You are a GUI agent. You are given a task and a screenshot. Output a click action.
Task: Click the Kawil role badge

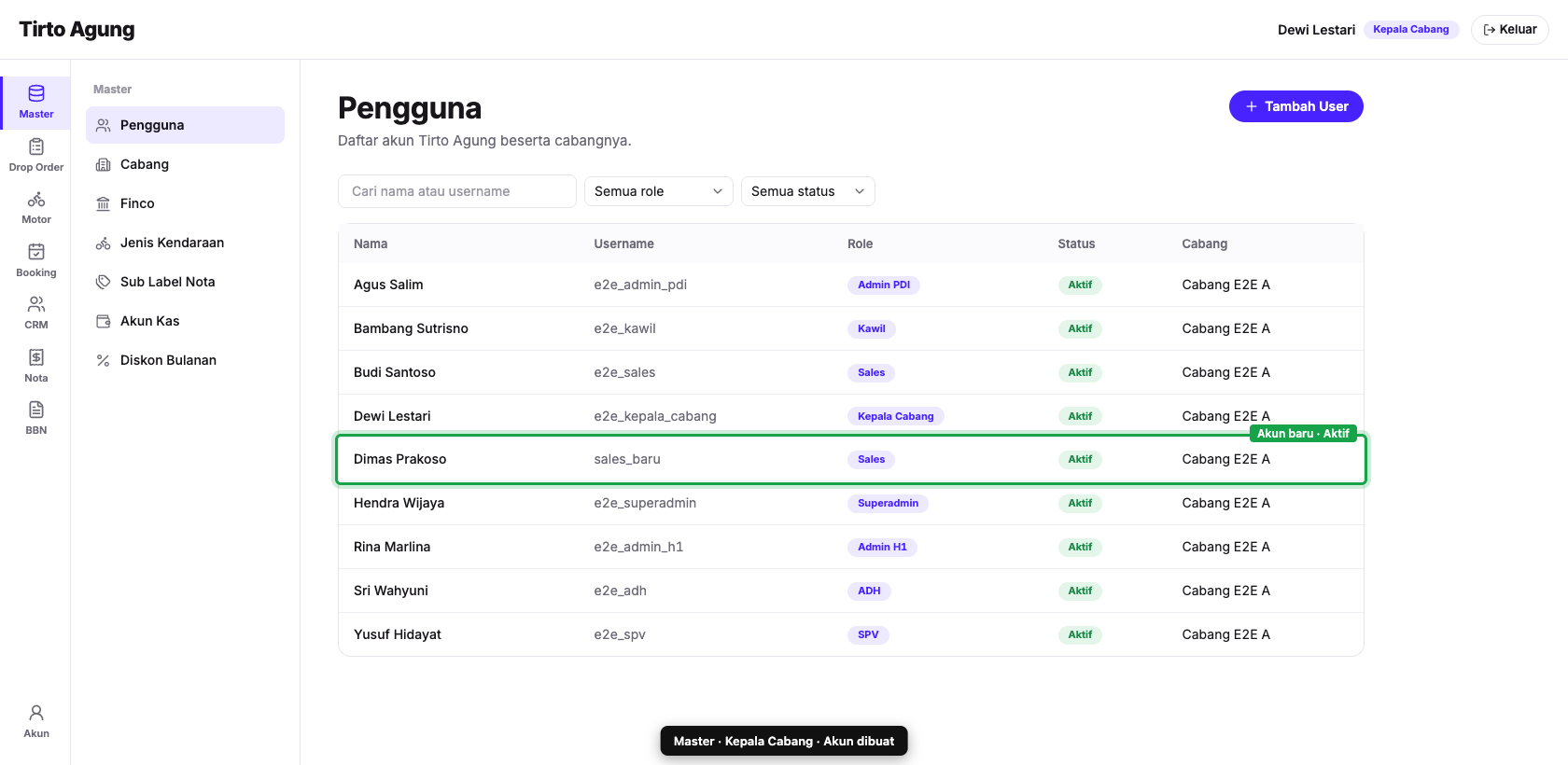tap(872, 328)
